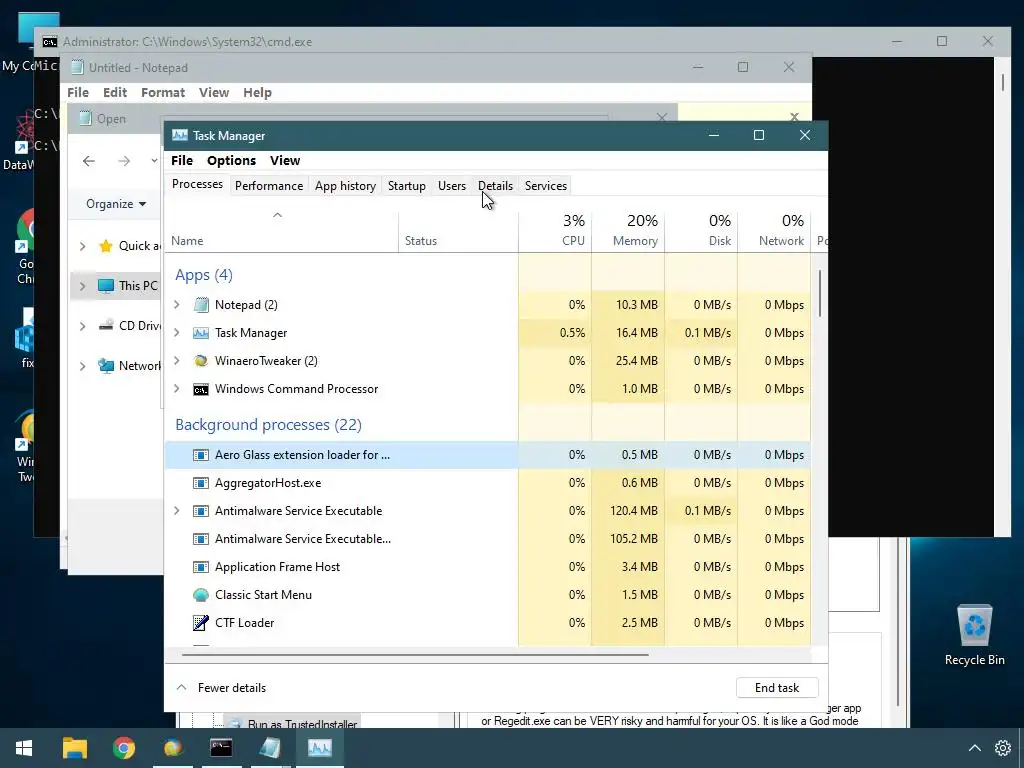Collapse with Fewer details toggle
The image size is (1024, 768).
pos(221,688)
